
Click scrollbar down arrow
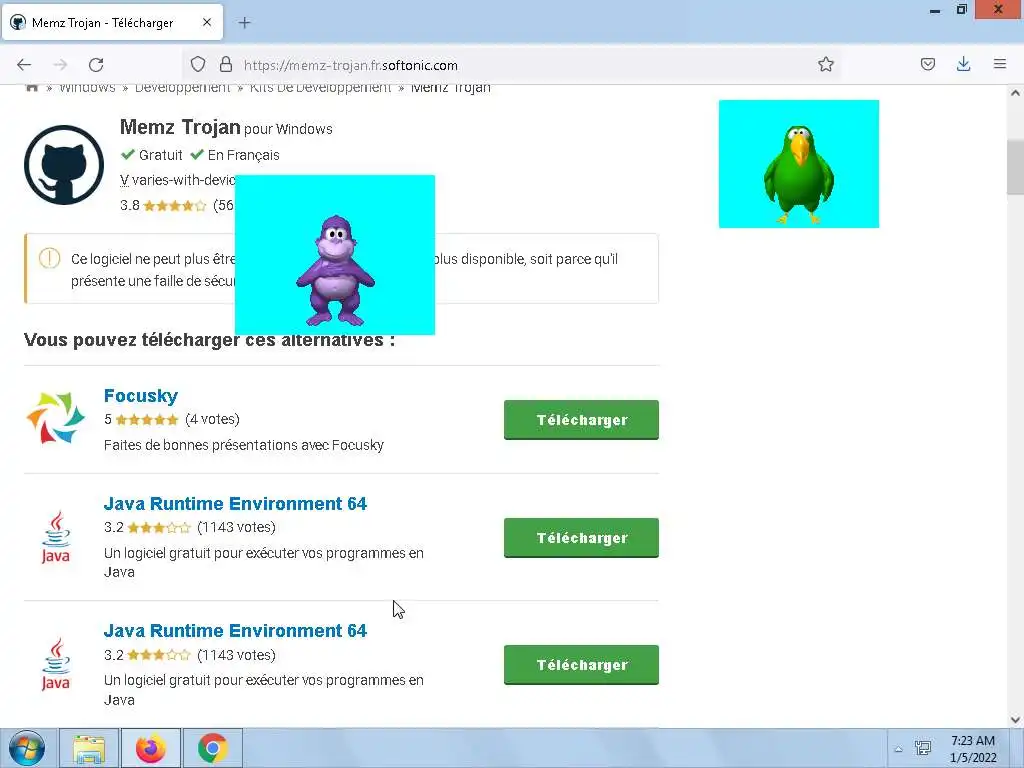pyautogui.click(x=1015, y=719)
